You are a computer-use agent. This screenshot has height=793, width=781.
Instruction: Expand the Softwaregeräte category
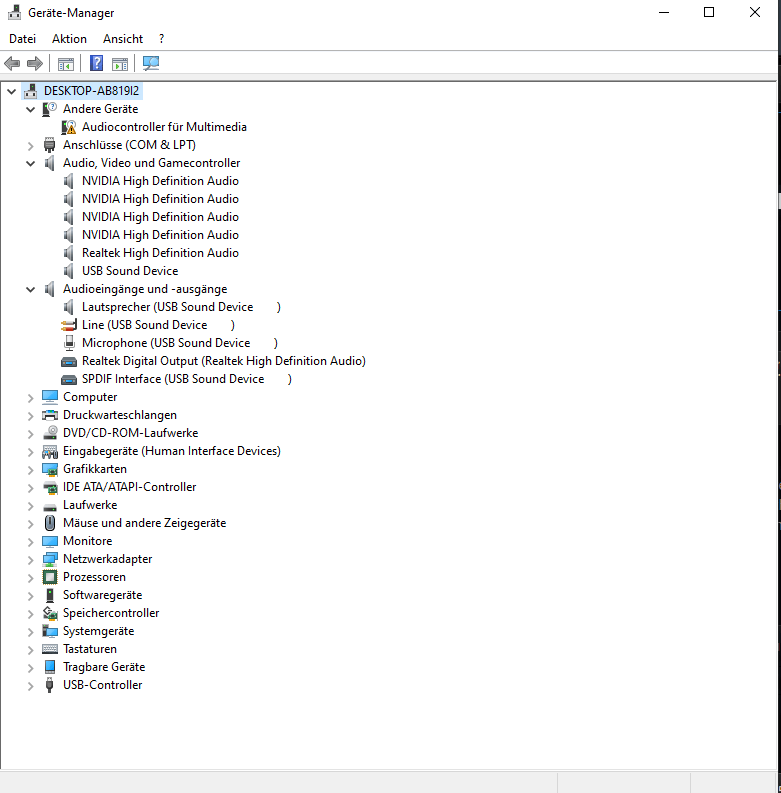pyautogui.click(x=30, y=596)
